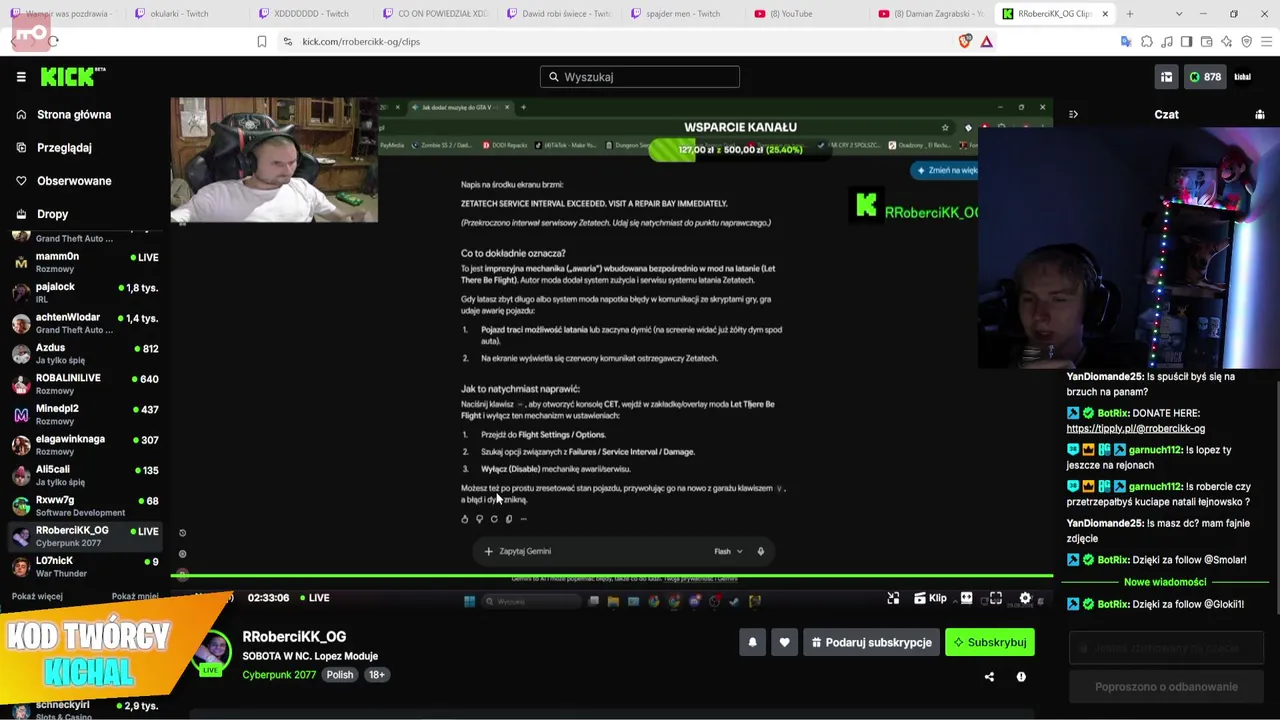
Task: Open the achtenWlodar channel in sidebar
Action: (85, 323)
